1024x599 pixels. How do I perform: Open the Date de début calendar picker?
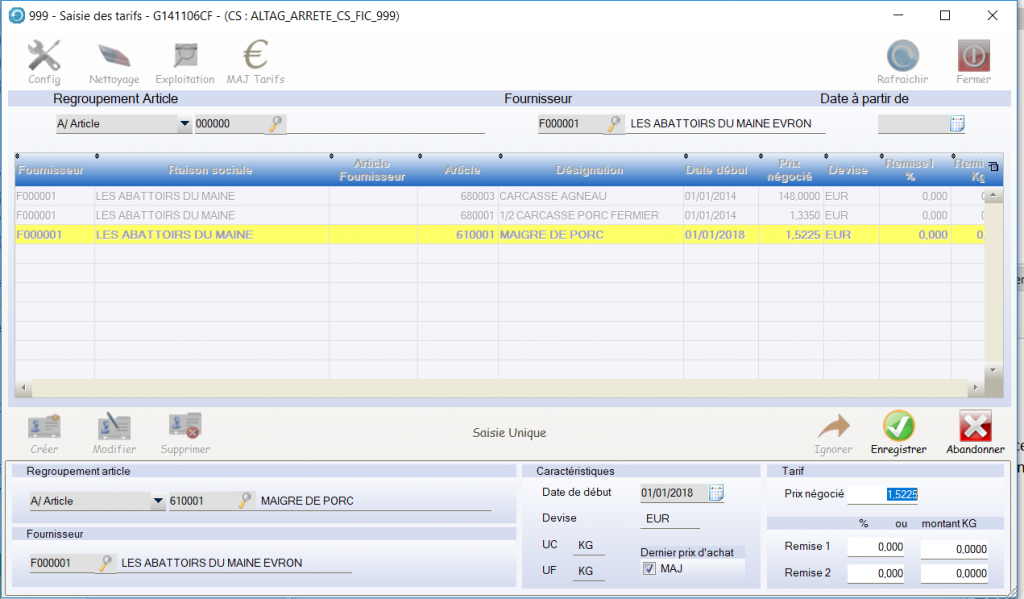(716, 492)
